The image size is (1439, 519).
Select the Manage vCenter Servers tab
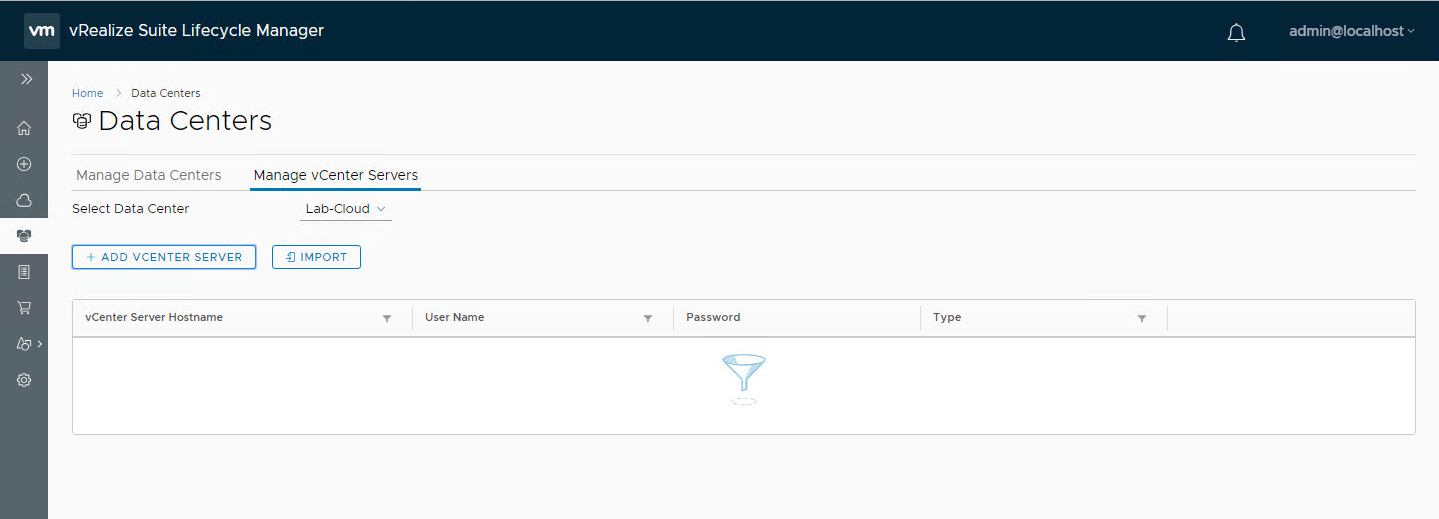click(335, 175)
